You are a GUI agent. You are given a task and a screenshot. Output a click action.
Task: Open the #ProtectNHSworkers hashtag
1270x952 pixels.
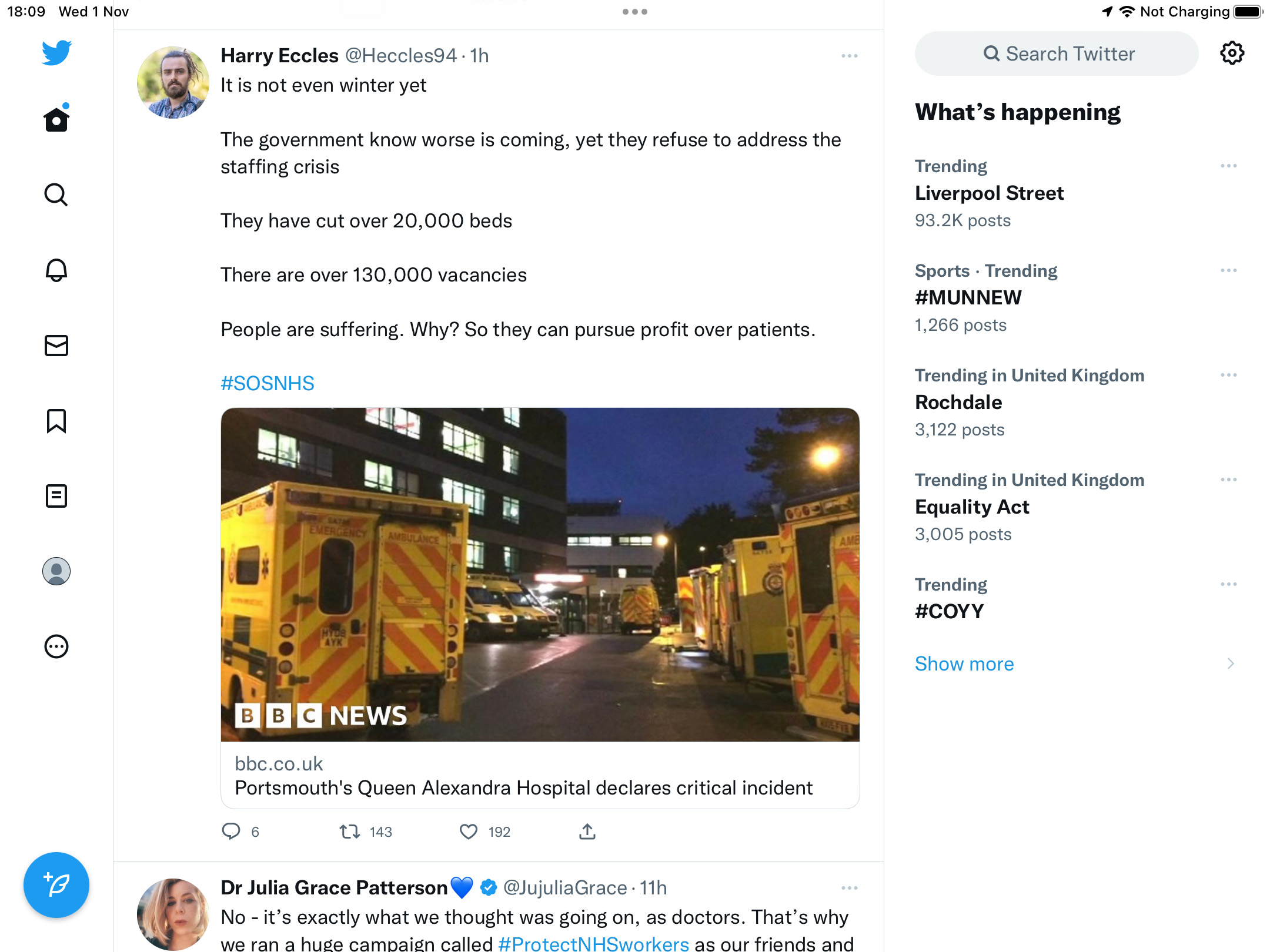pyautogui.click(x=593, y=944)
